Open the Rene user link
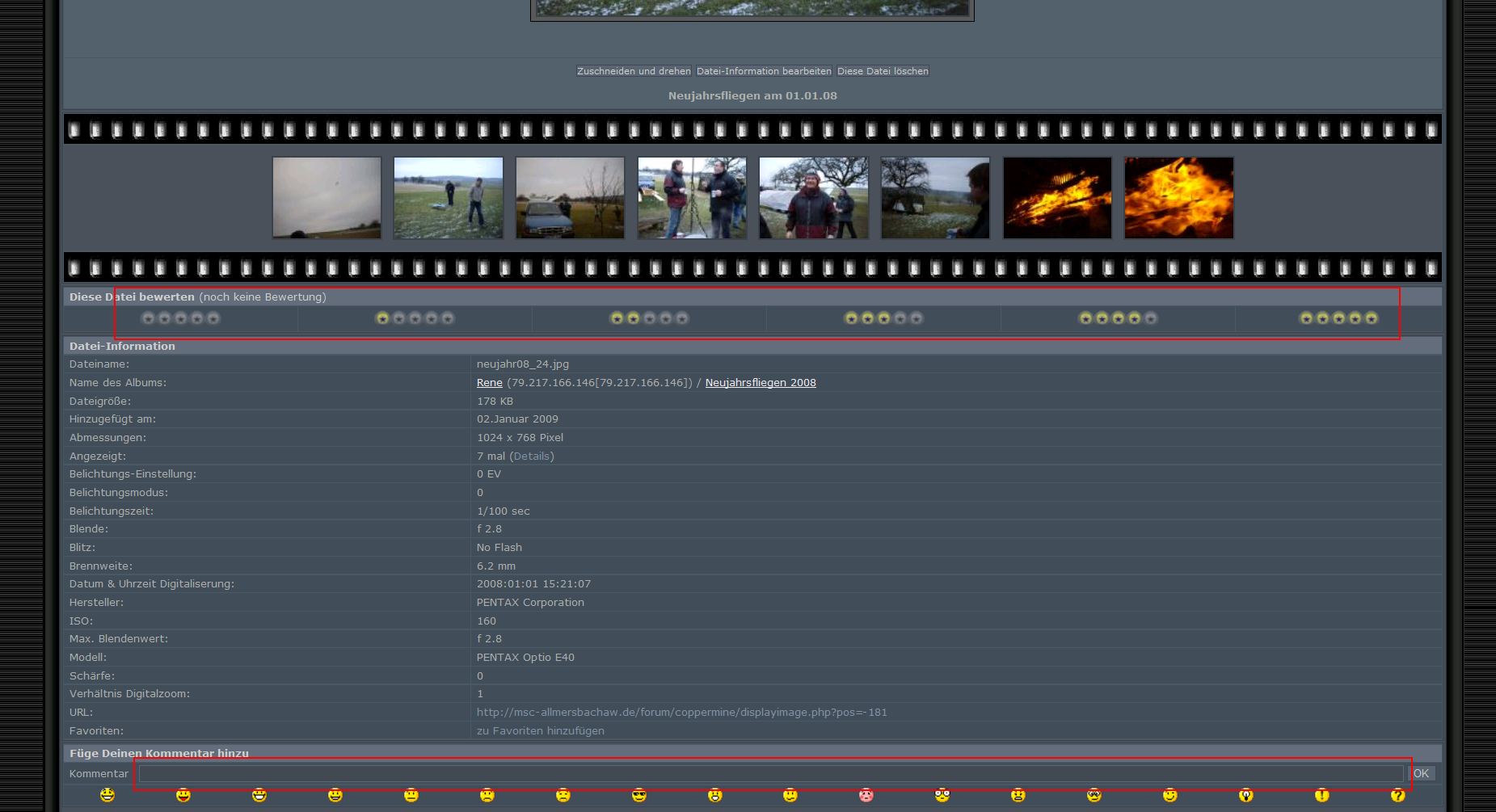 point(489,383)
